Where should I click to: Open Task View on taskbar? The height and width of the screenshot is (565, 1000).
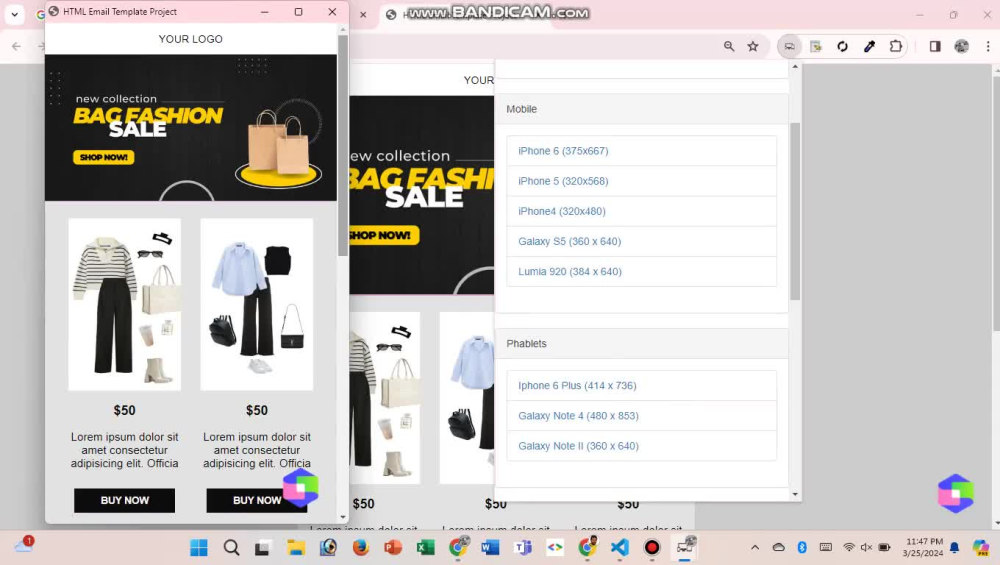tap(263, 548)
